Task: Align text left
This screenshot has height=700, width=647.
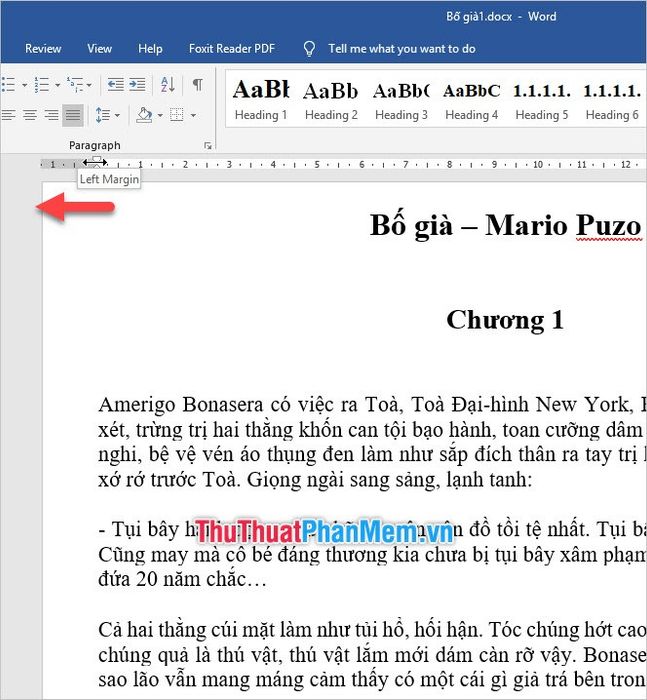Action: 8,115
